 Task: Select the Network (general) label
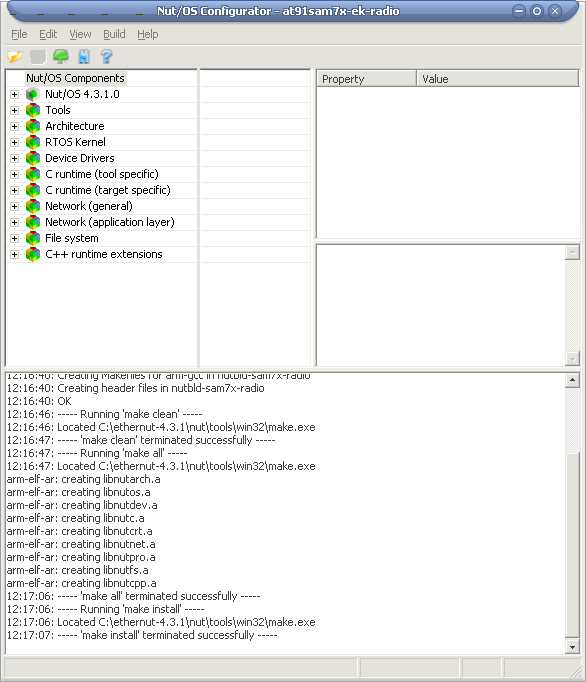pyautogui.click(x=89, y=206)
